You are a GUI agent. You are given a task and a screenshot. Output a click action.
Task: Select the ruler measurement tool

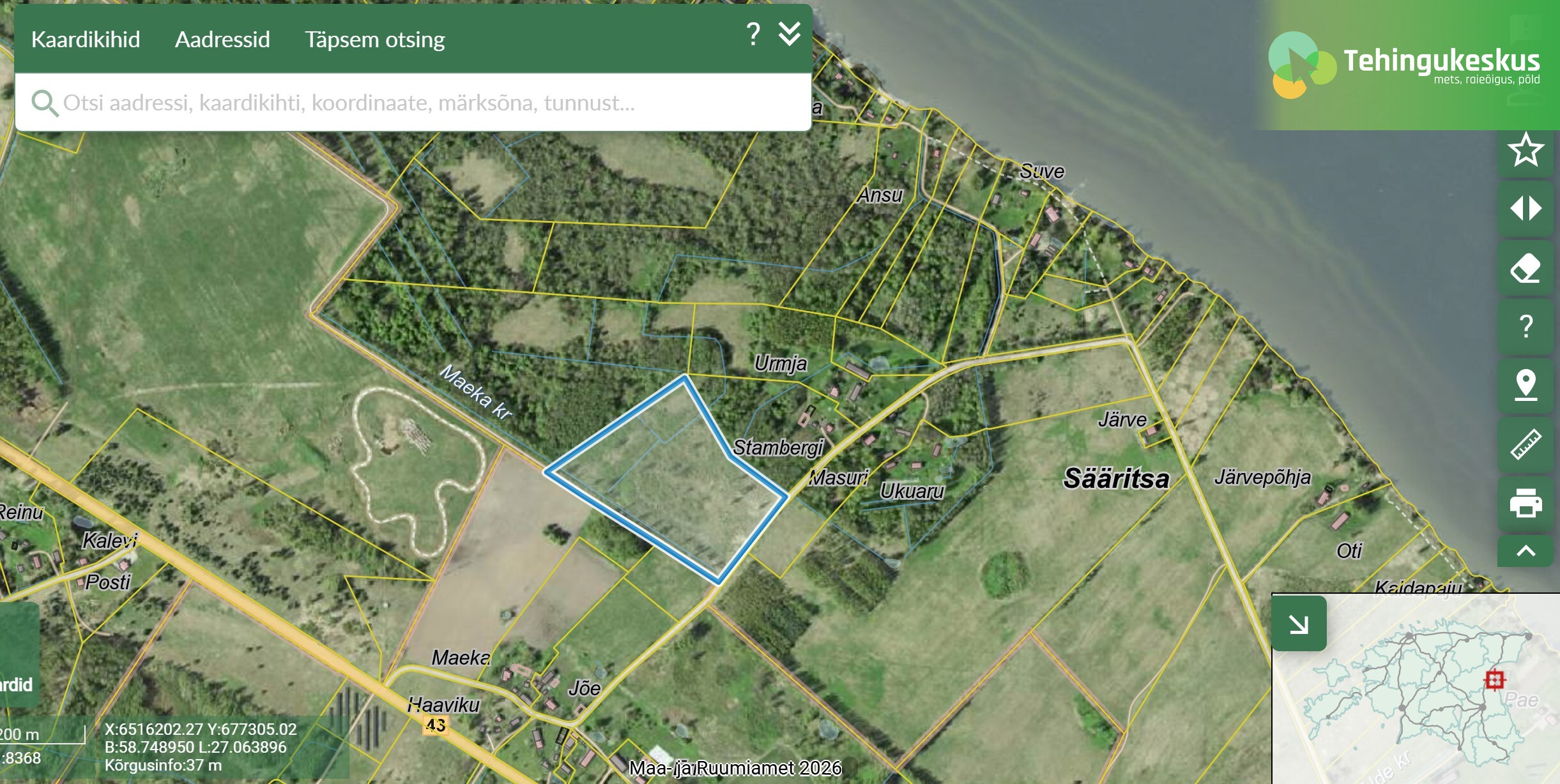[1526, 445]
